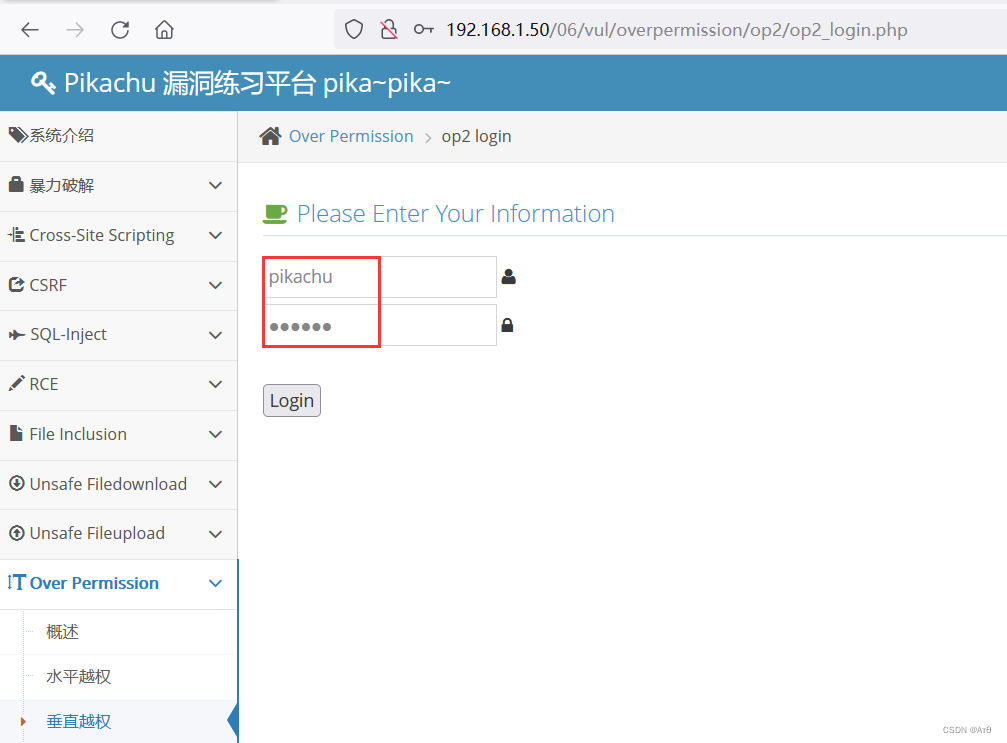Open the 水平越权 submenu item
Image resolution: width=1007 pixels, height=743 pixels.
pyautogui.click(x=78, y=676)
